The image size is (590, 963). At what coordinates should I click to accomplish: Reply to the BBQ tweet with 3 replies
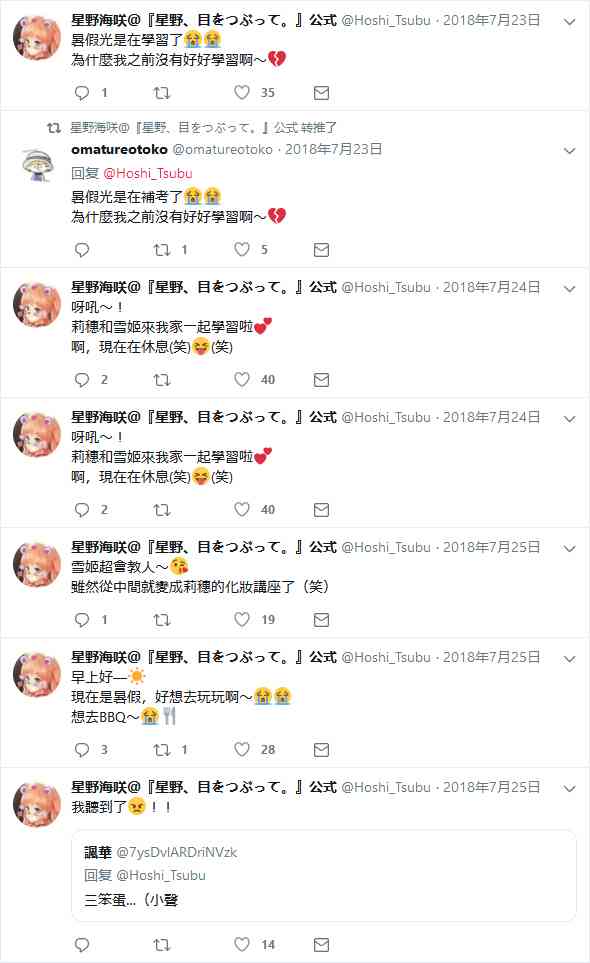82,749
